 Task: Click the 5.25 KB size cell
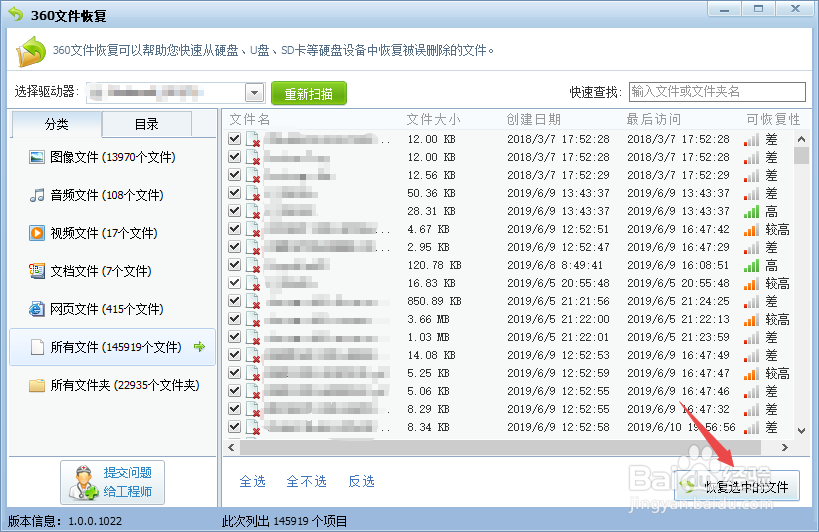pos(428,373)
